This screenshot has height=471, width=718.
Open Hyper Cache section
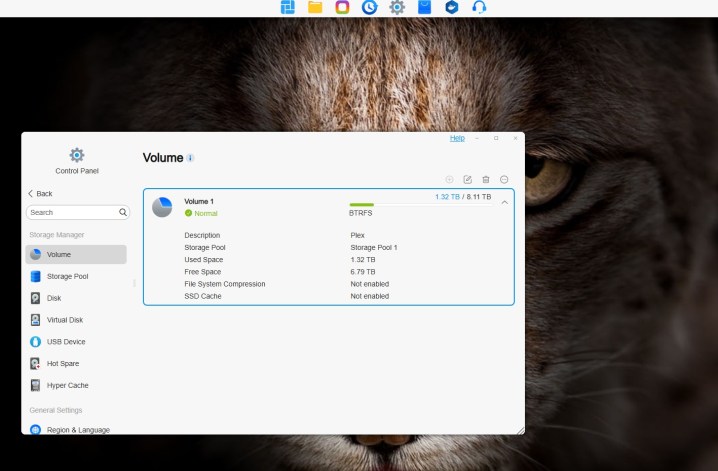[67, 385]
